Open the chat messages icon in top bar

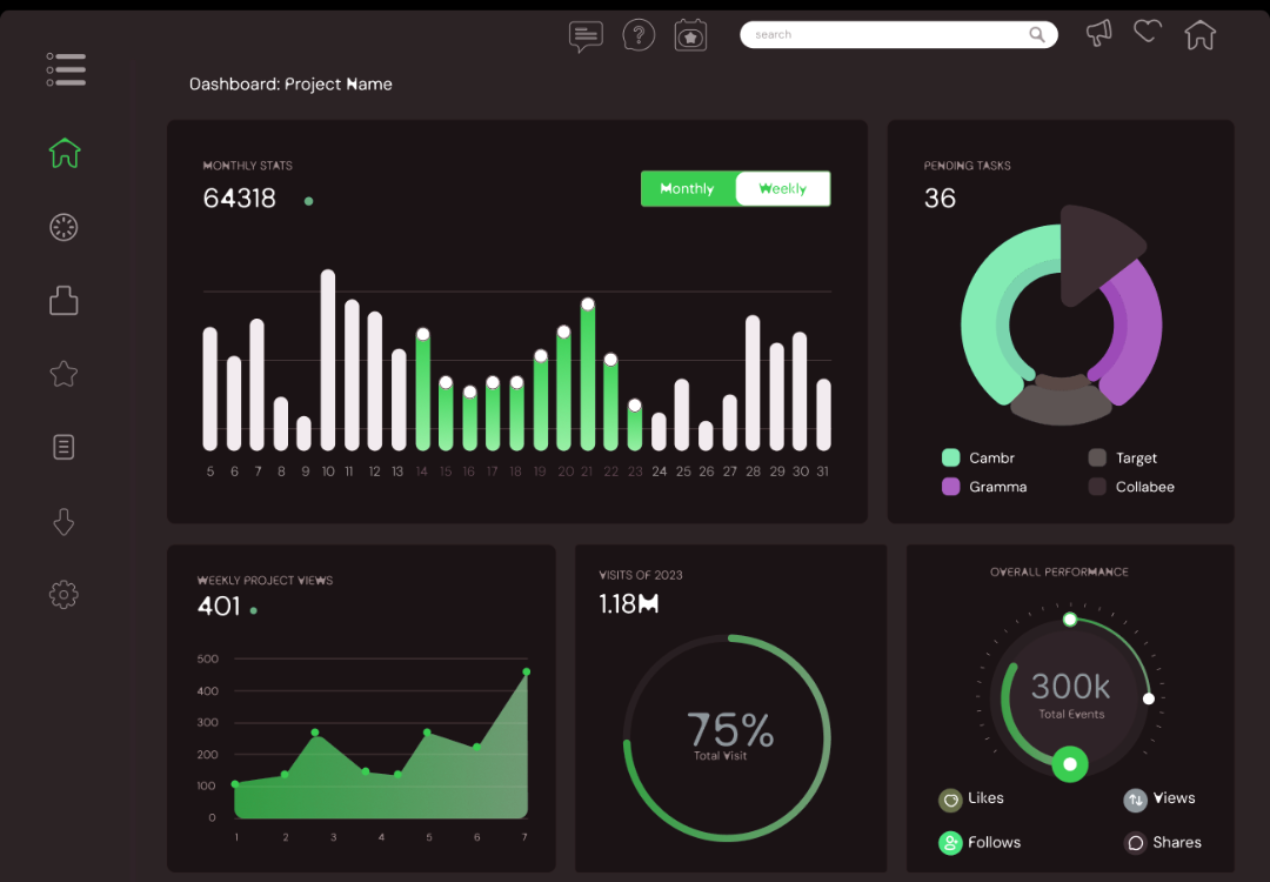[585, 36]
